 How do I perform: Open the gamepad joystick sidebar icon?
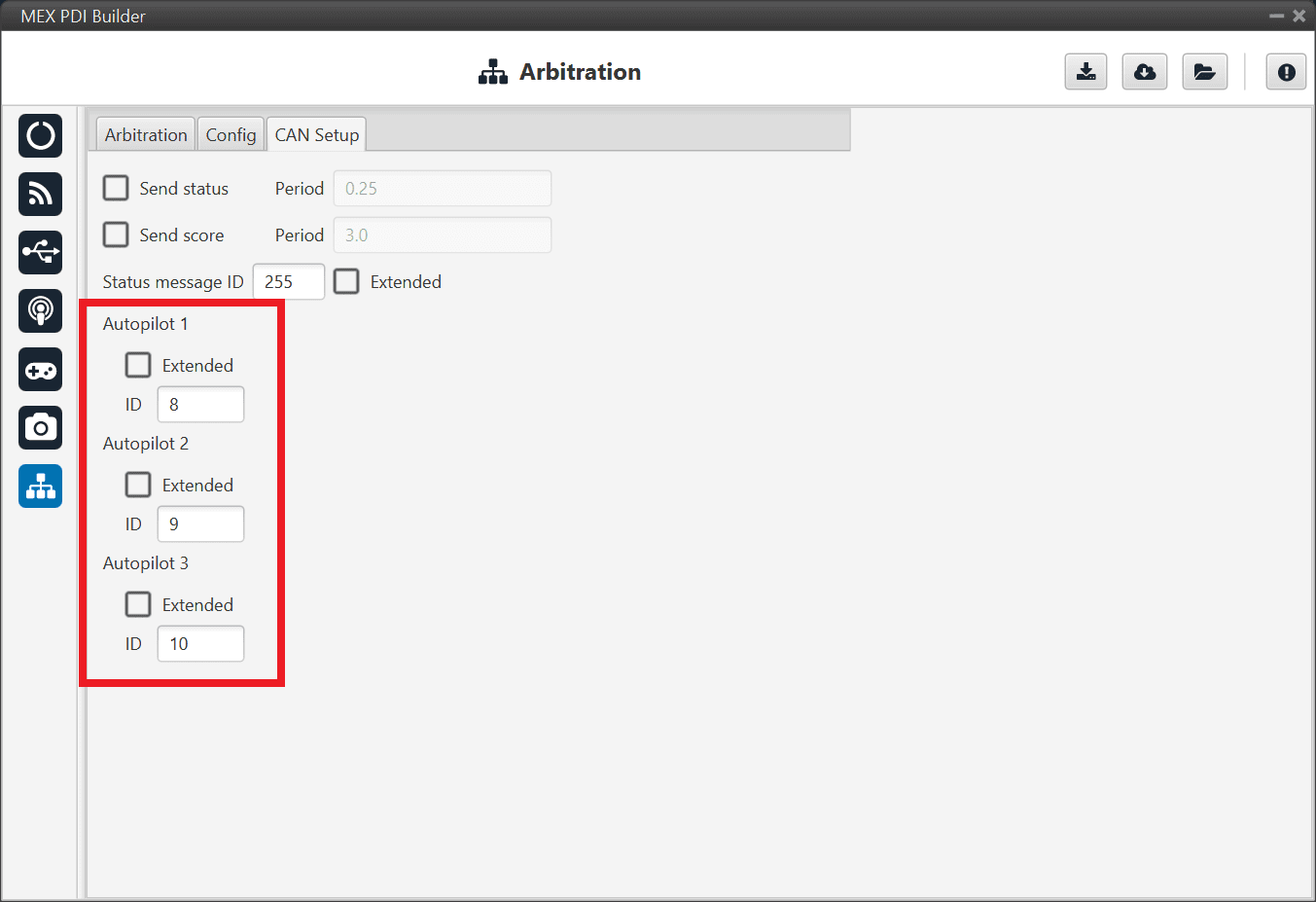(x=40, y=369)
